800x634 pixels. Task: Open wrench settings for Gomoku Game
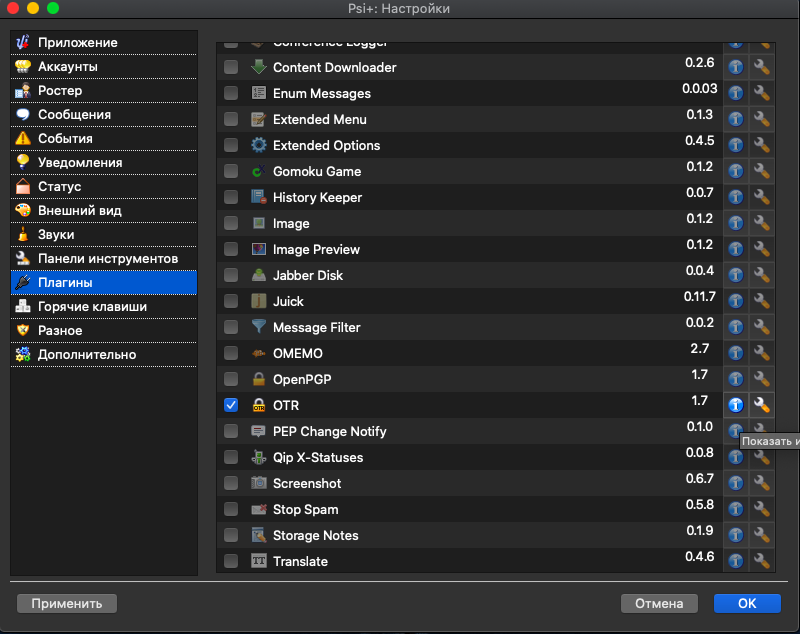pos(761,171)
